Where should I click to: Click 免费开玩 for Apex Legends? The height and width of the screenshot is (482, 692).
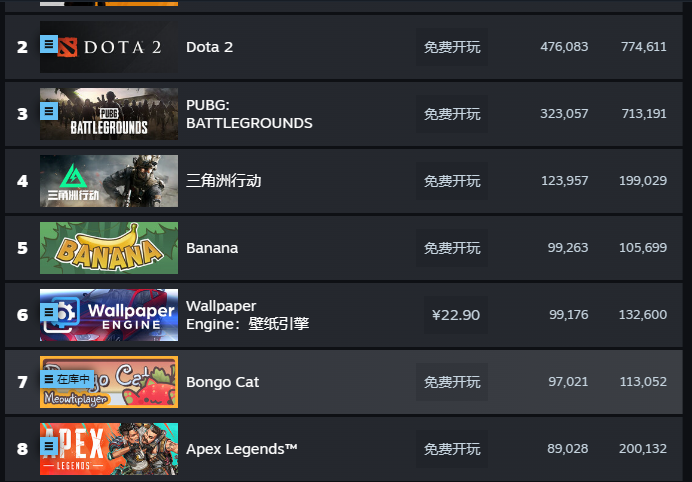(452, 449)
